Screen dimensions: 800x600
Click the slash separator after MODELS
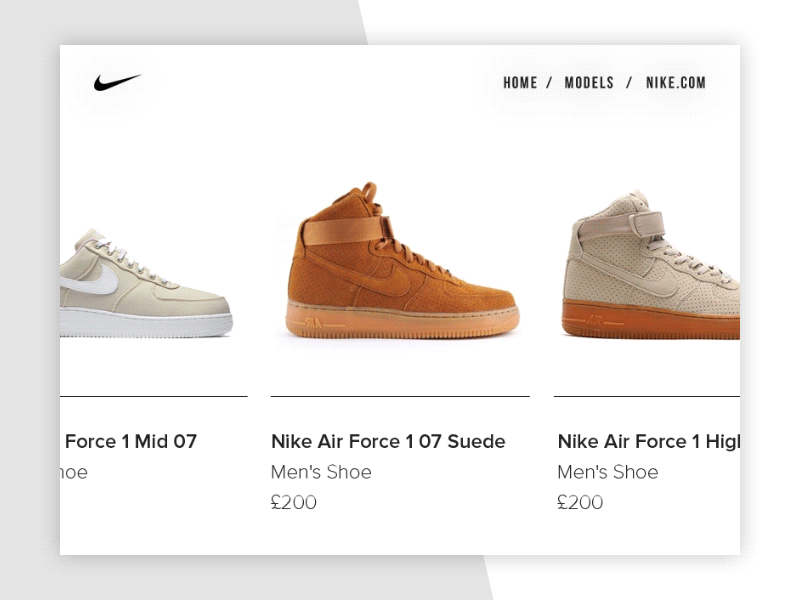629,83
